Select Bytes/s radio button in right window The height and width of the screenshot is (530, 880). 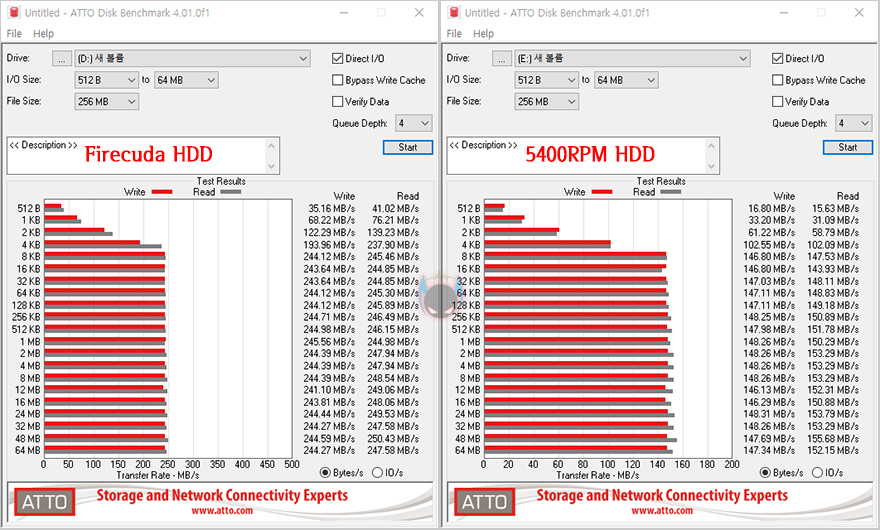(x=764, y=473)
